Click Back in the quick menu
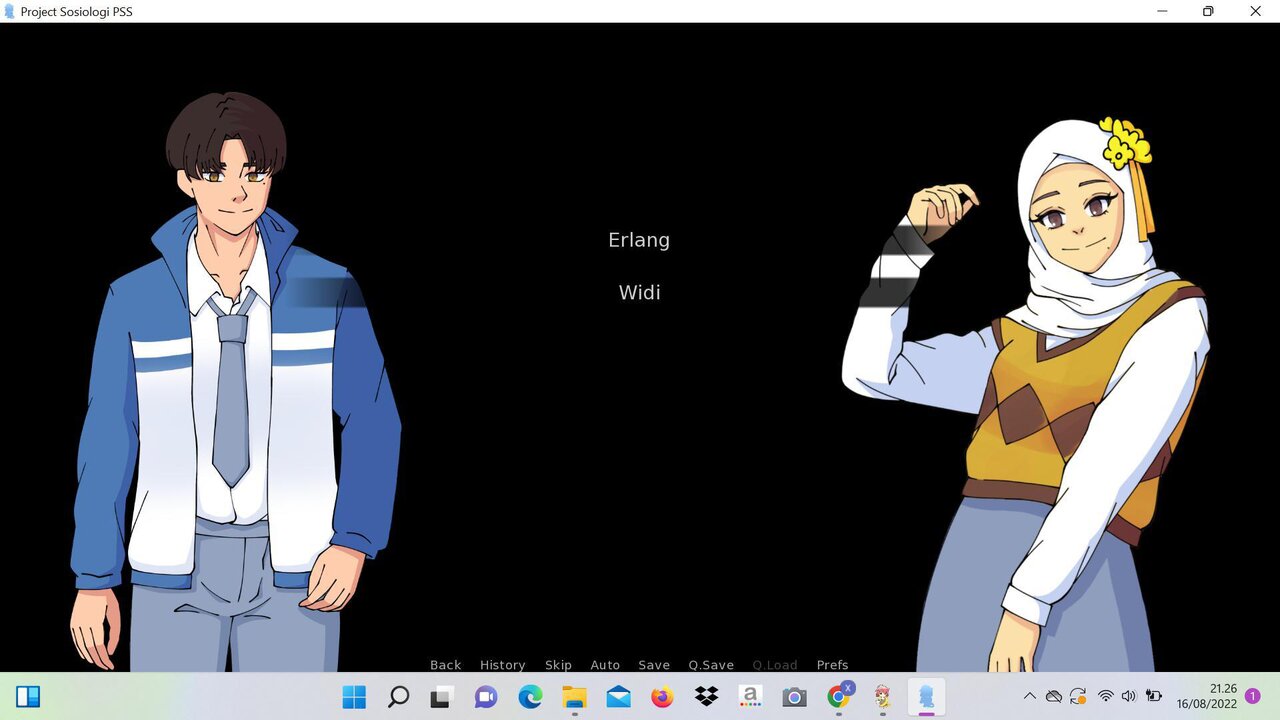 pyautogui.click(x=445, y=665)
